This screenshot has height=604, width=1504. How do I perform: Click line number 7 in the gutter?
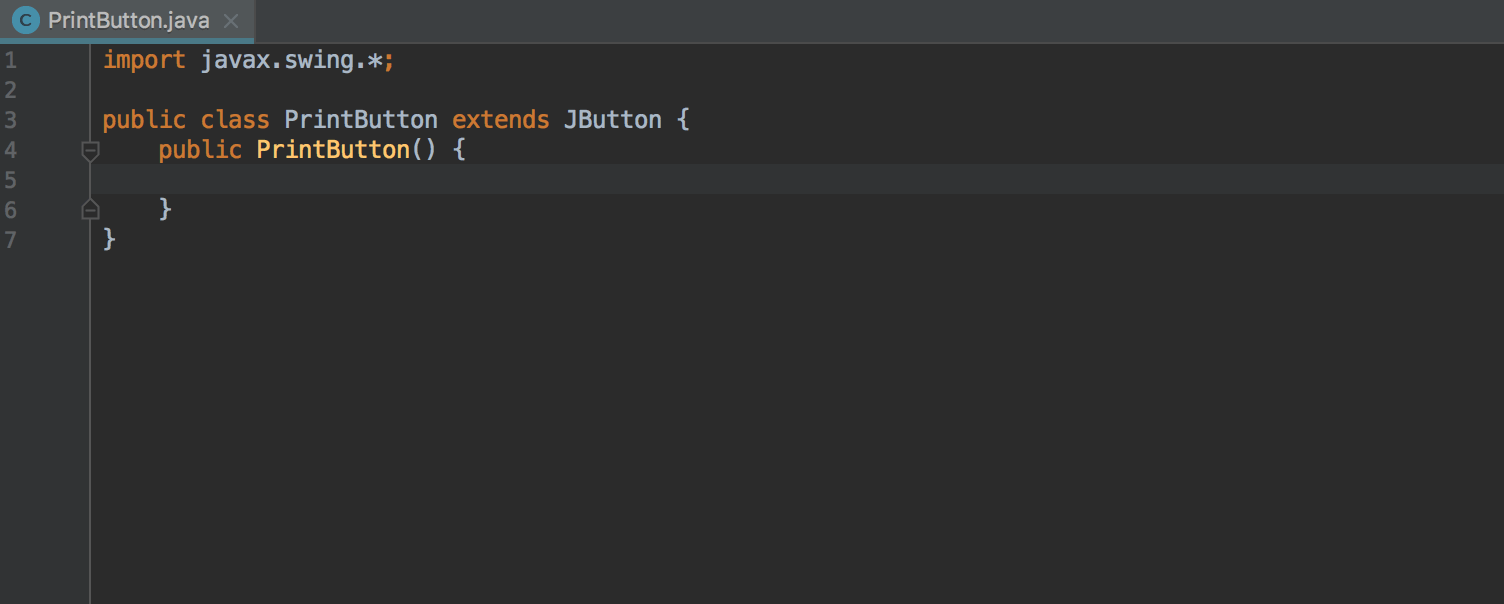(x=10, y=239)
